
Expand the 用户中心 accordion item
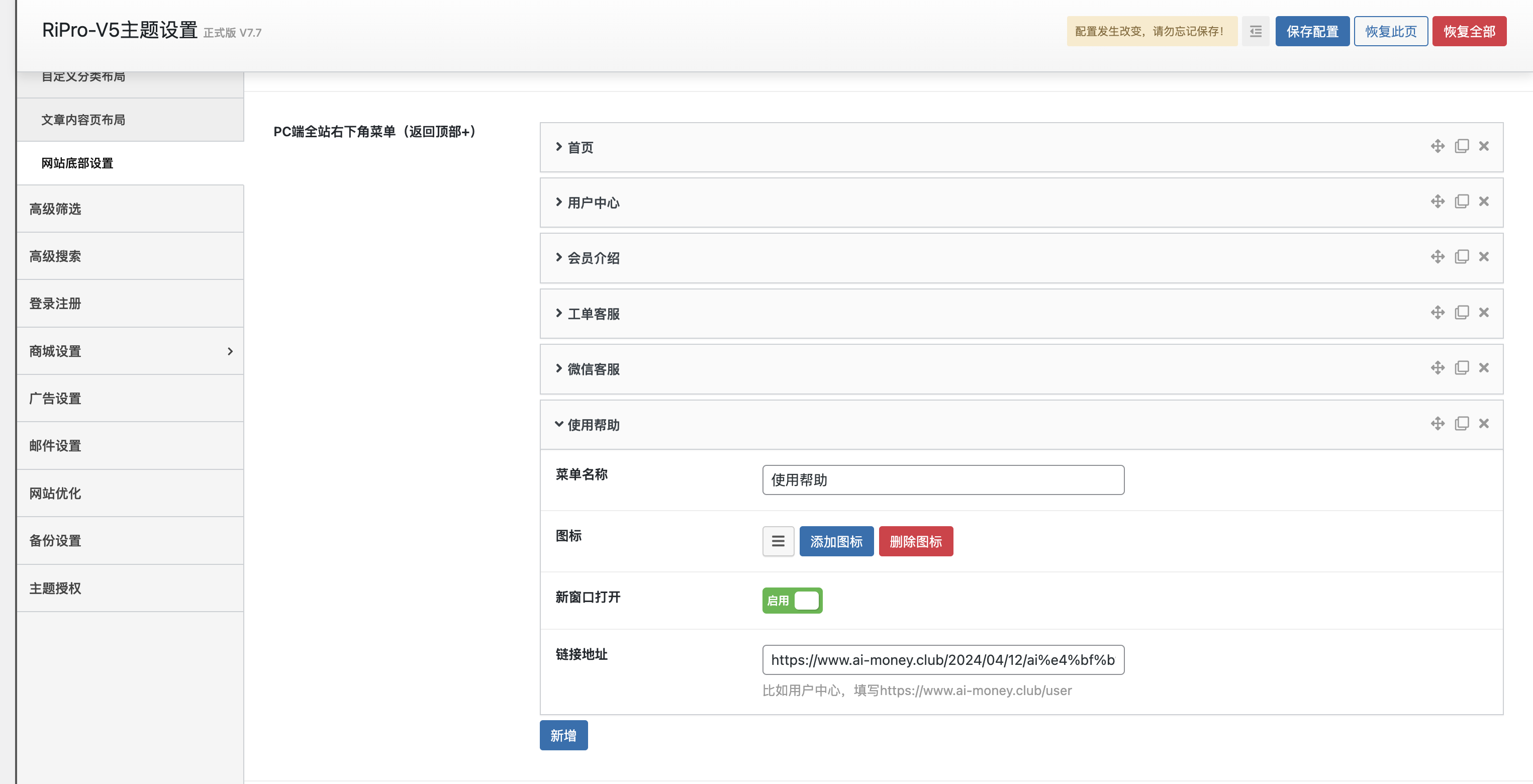[x=1021, y=203]
